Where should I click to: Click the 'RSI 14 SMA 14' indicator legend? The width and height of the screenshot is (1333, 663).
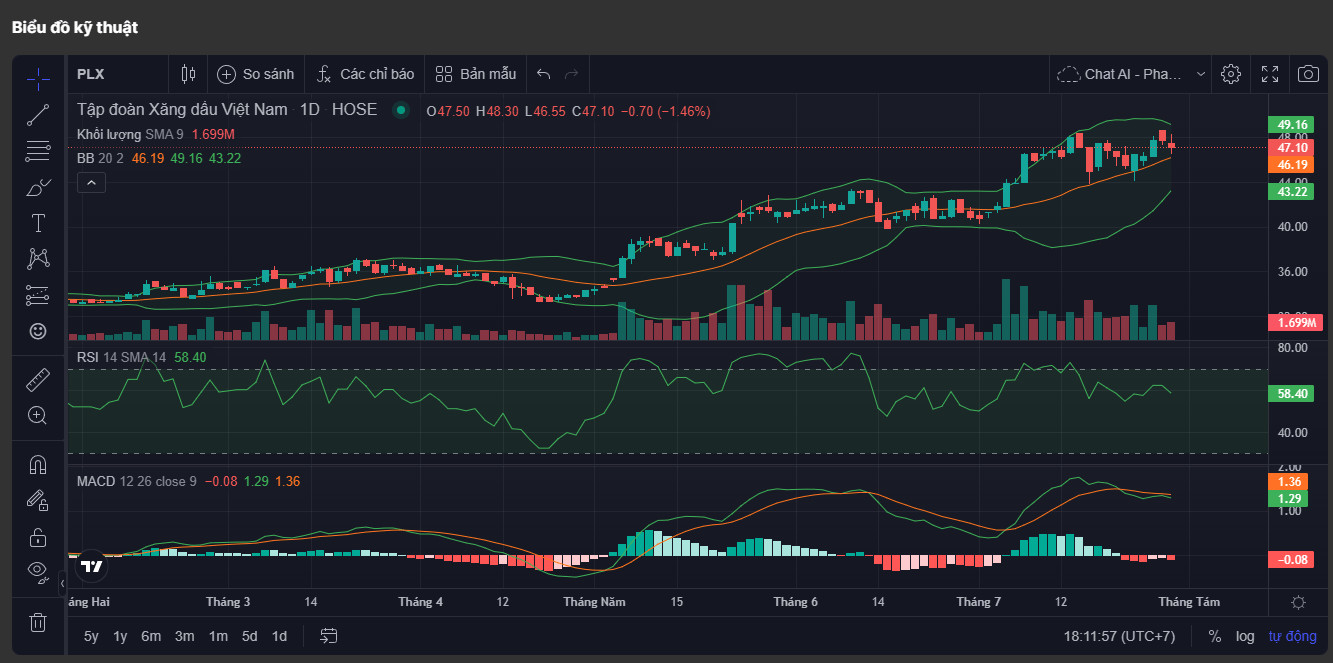(121, 357)
